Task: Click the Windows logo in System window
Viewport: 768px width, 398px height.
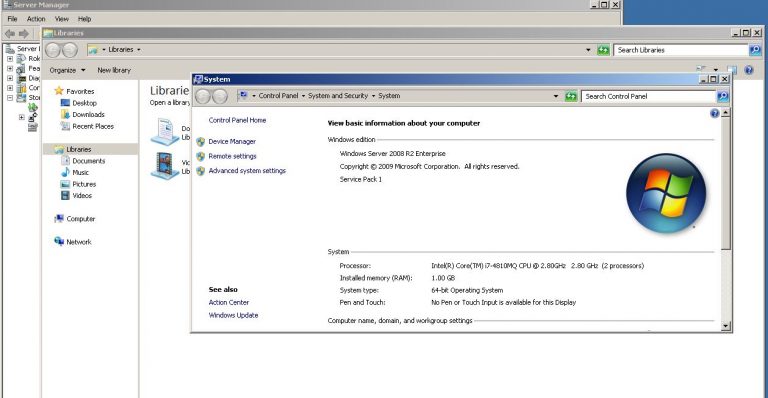Action: click(x=666, y=193)
